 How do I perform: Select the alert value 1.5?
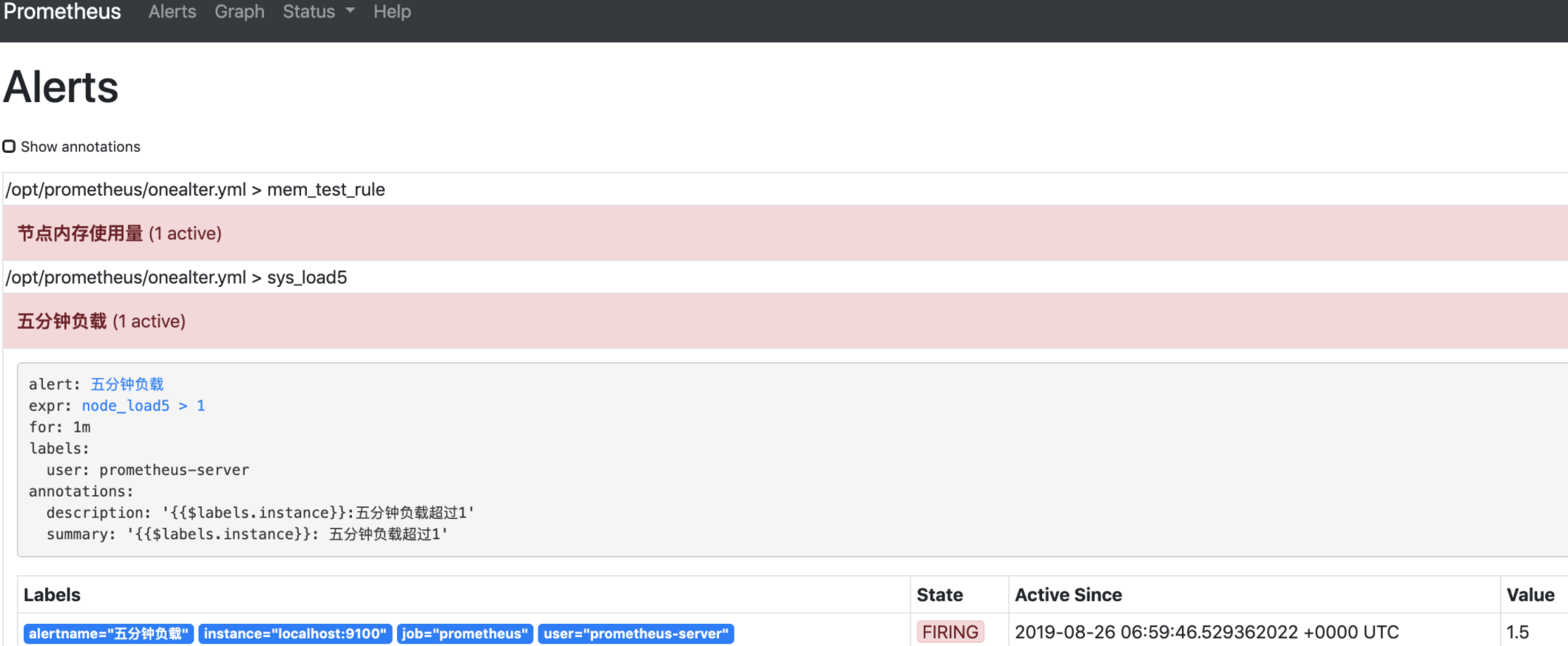[1518, 632]
